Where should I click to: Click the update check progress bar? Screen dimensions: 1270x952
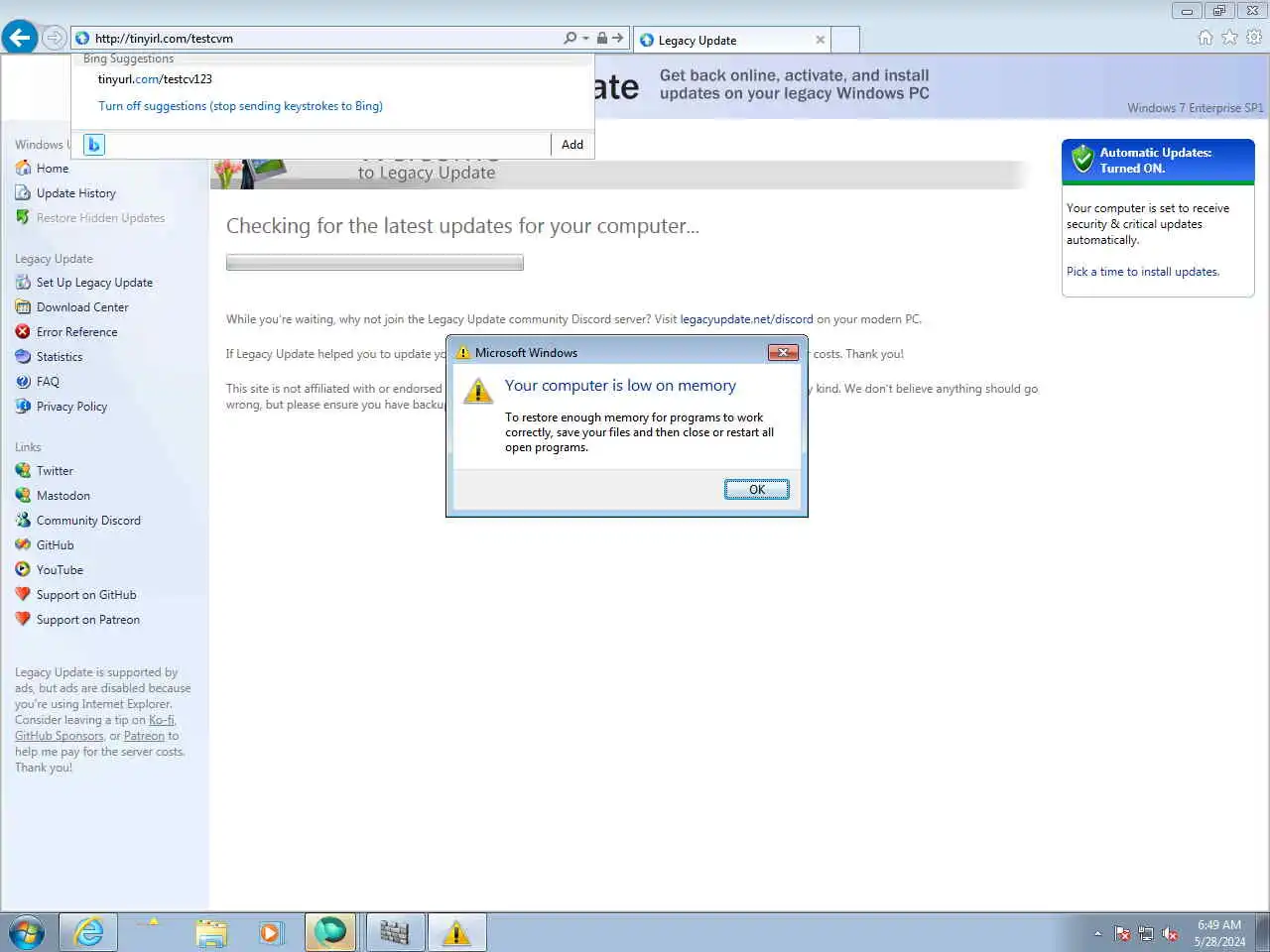375,263
